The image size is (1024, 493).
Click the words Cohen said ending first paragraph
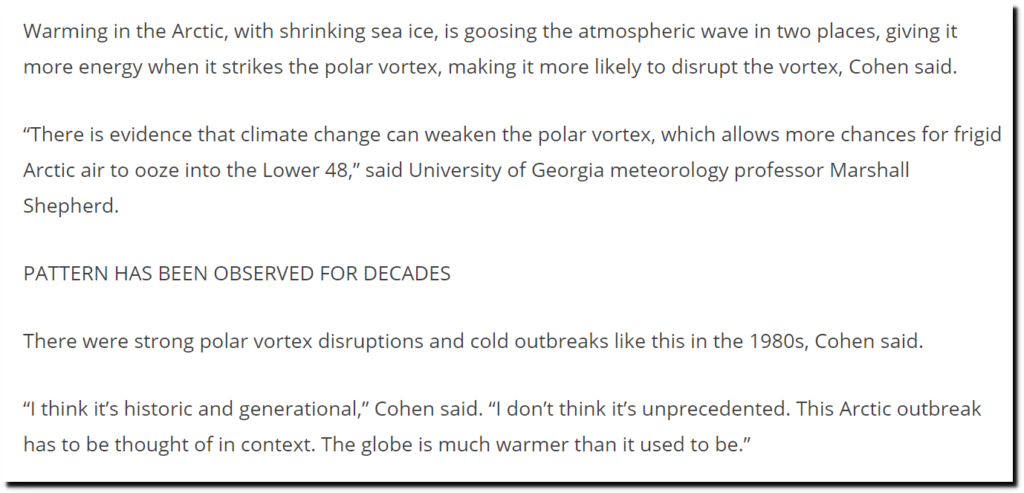point(903,67)
